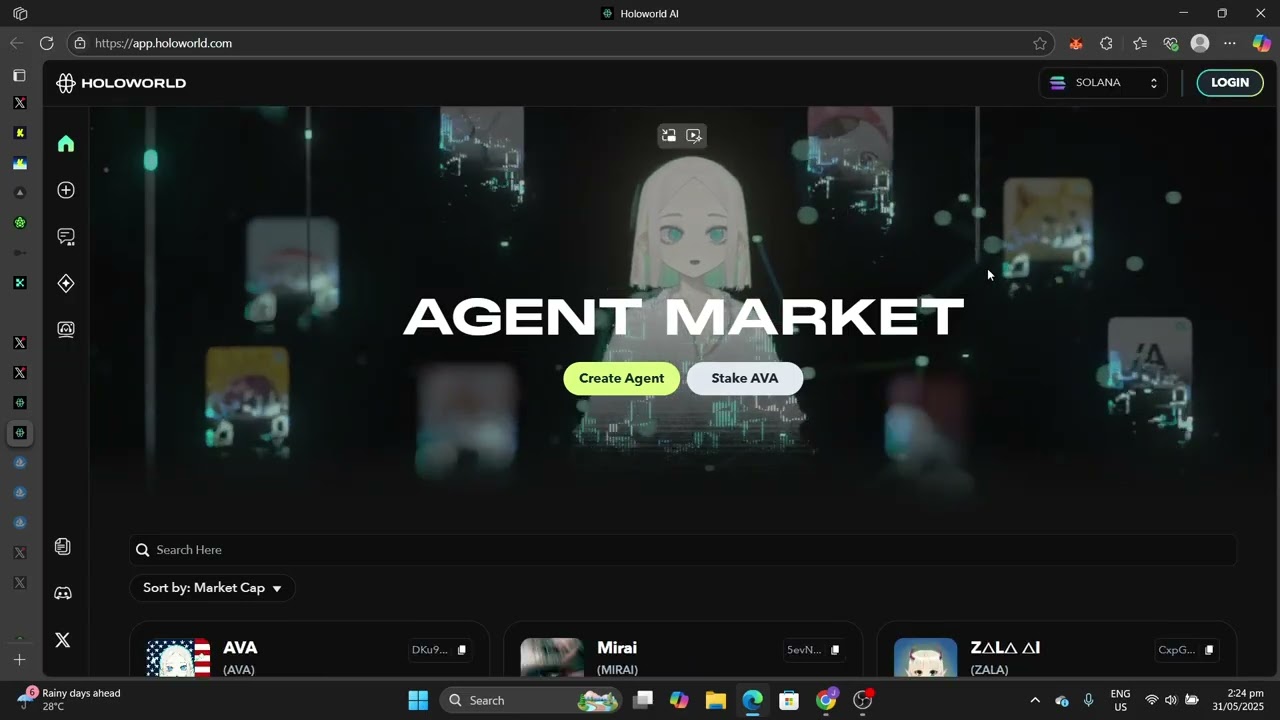Copy the ZALA AI contract address CxpG...
1280x720 pixels.
tap(1208, 650)
